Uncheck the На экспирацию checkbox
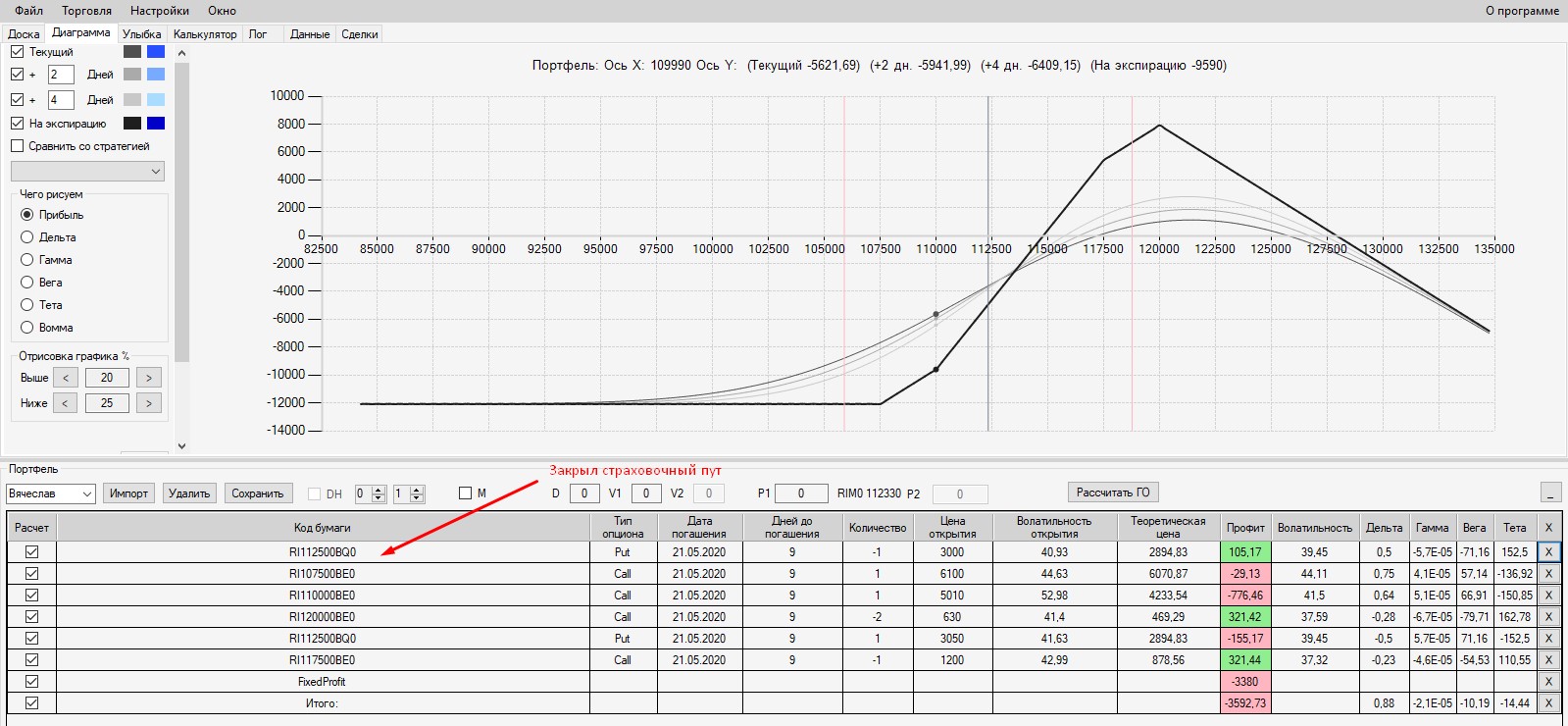1568x726 pixels. (17, 124)
